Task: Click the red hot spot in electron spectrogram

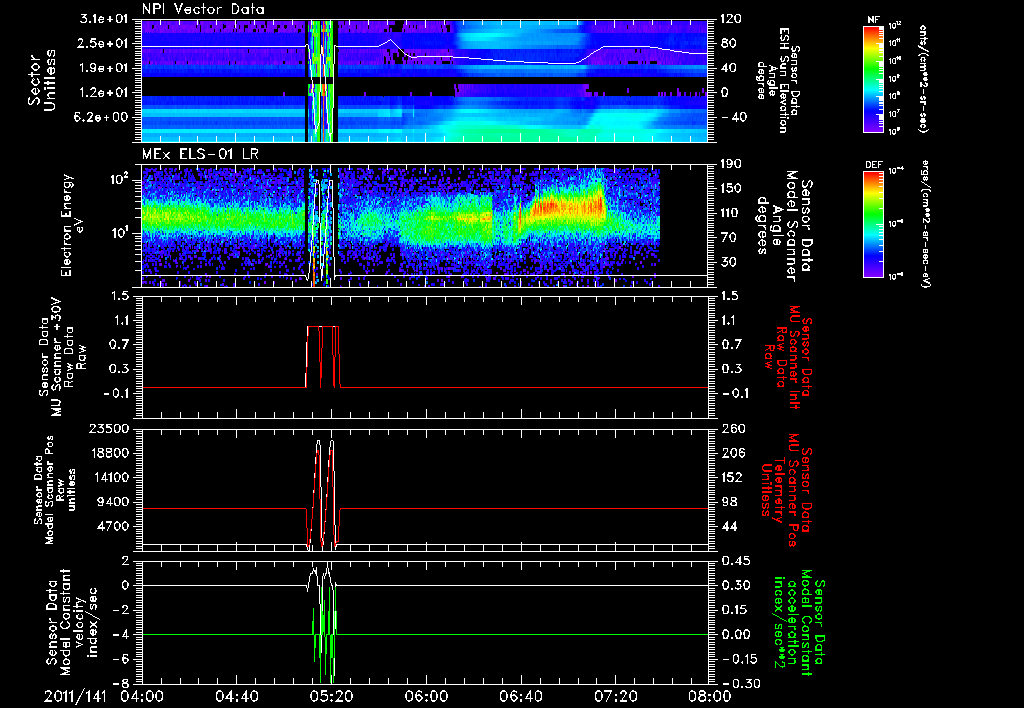Action: coord(567,208)
